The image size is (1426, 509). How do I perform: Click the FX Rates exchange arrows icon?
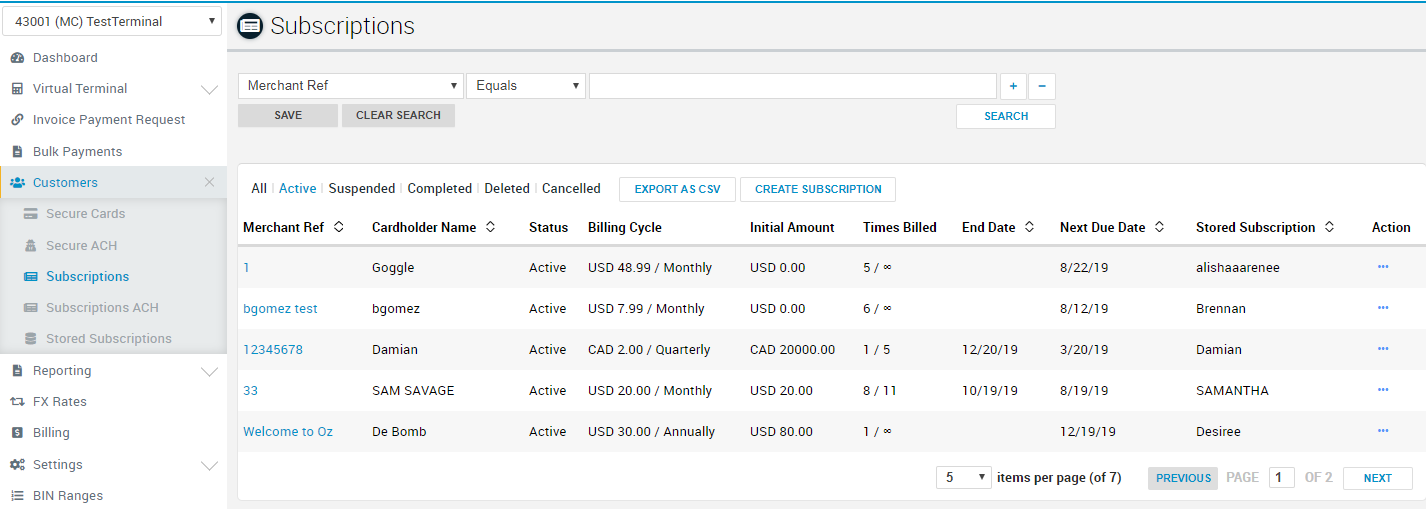pyautogui.click(x=17, y=402)
